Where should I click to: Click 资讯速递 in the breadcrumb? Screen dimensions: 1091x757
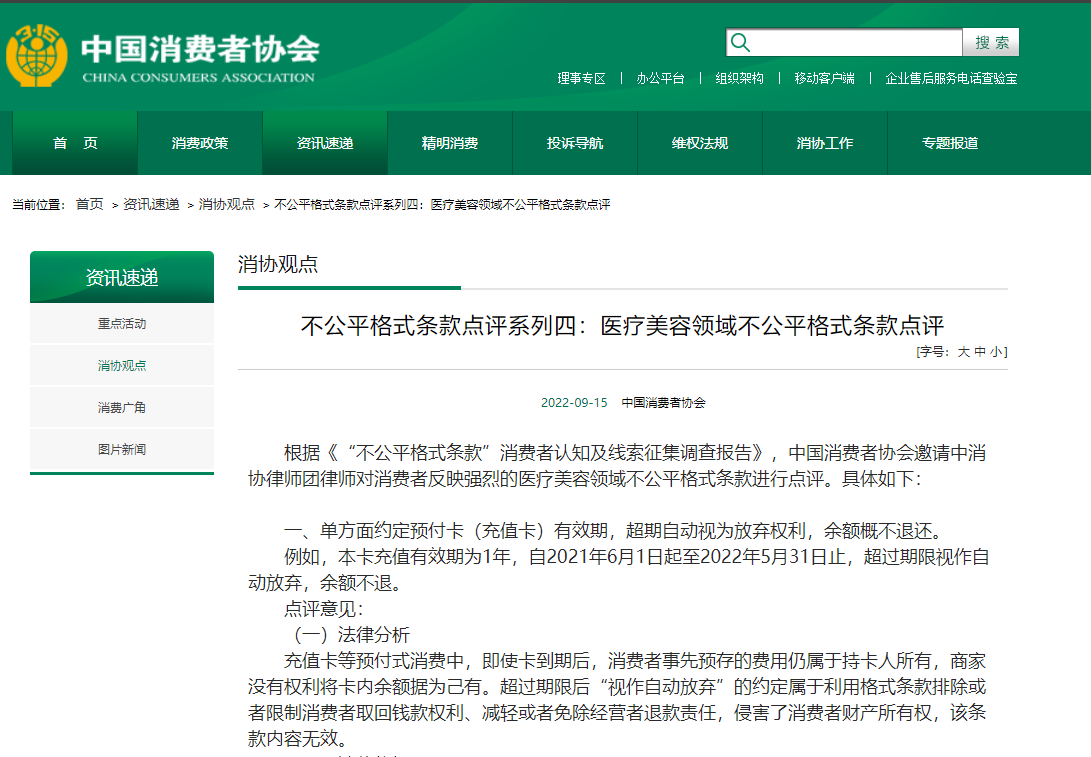pyautogui.click(x=151, y=204)
